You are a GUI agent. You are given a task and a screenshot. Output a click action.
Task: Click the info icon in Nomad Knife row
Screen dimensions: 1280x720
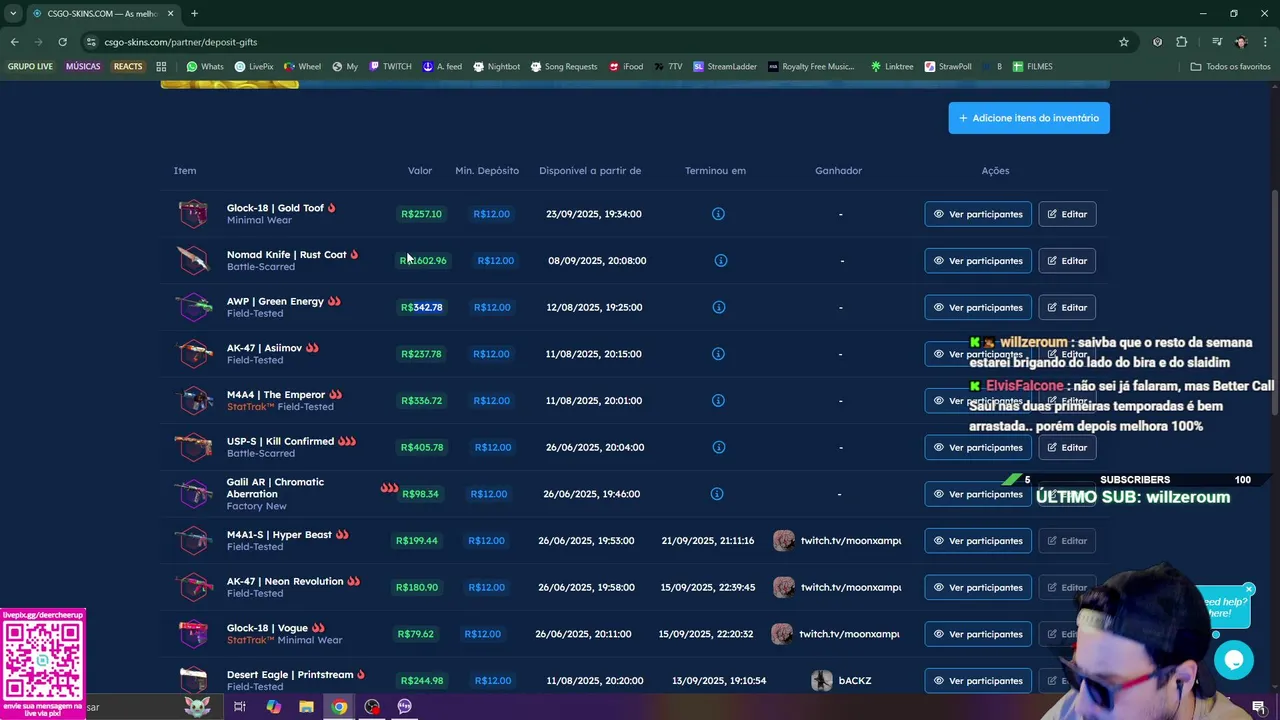coord(720,260)
